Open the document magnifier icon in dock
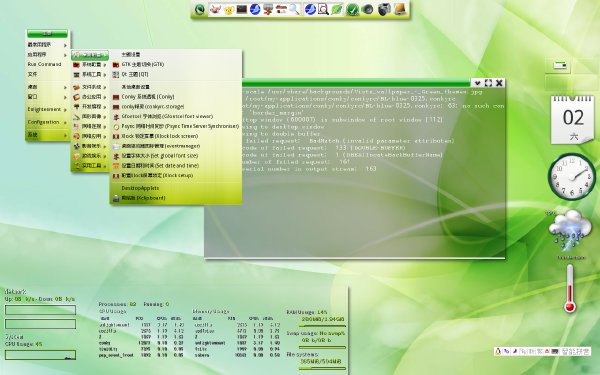The width and height of the screenshot is (600, 375). click(323, 10)
